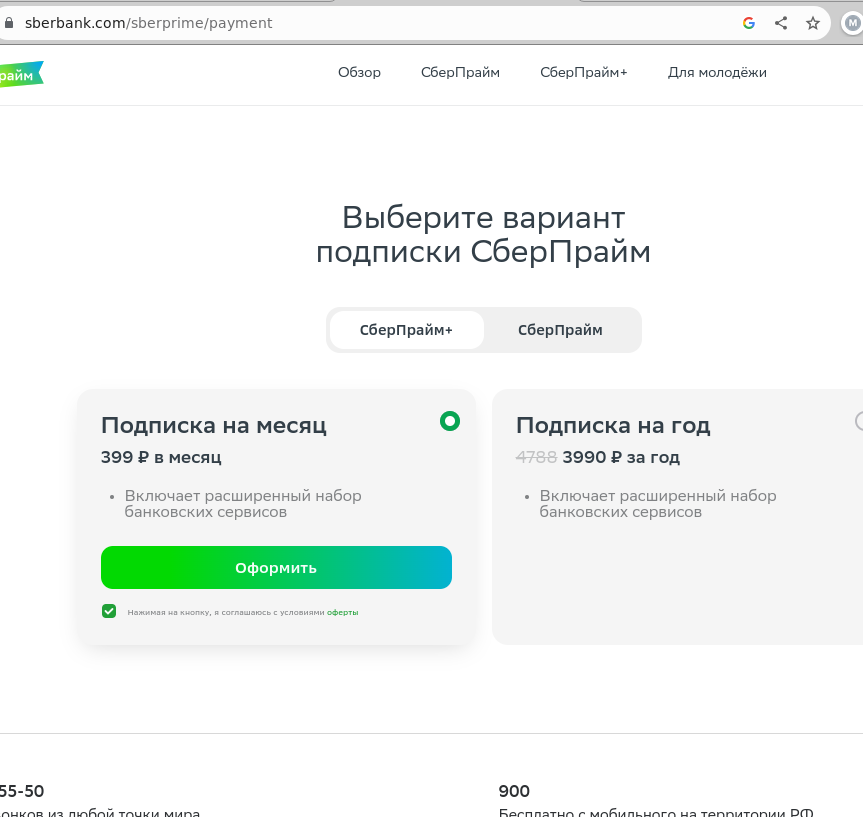This screenshot has width=863, height=817.
Task: Click the share page icon
Action: tap(781, 23)
